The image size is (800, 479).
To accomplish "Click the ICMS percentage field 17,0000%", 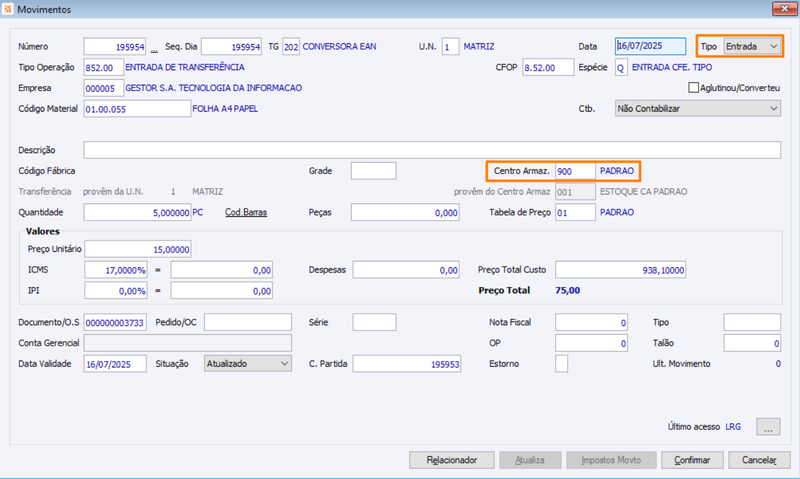I will pyautogui.click(x=116, y=270).
